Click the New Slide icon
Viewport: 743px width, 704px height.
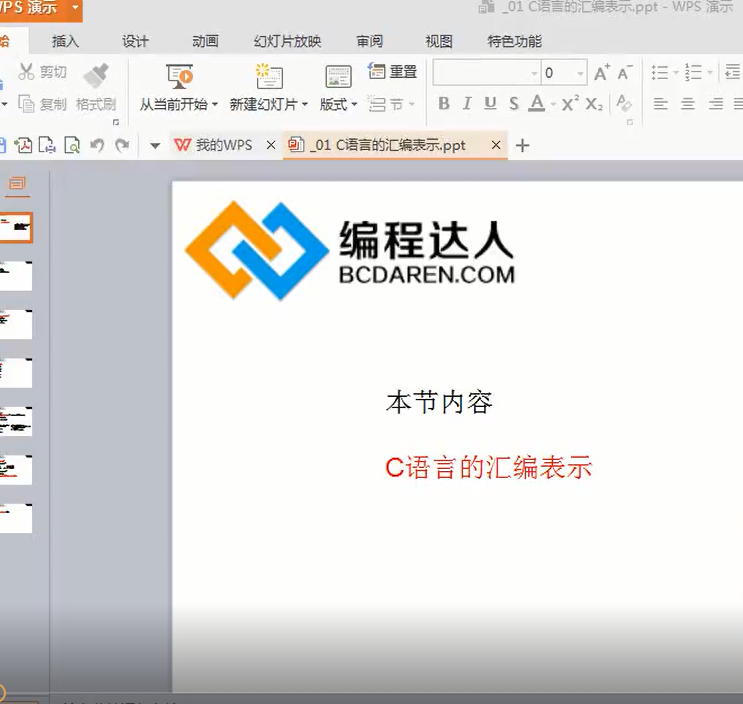tap(269, 76)
